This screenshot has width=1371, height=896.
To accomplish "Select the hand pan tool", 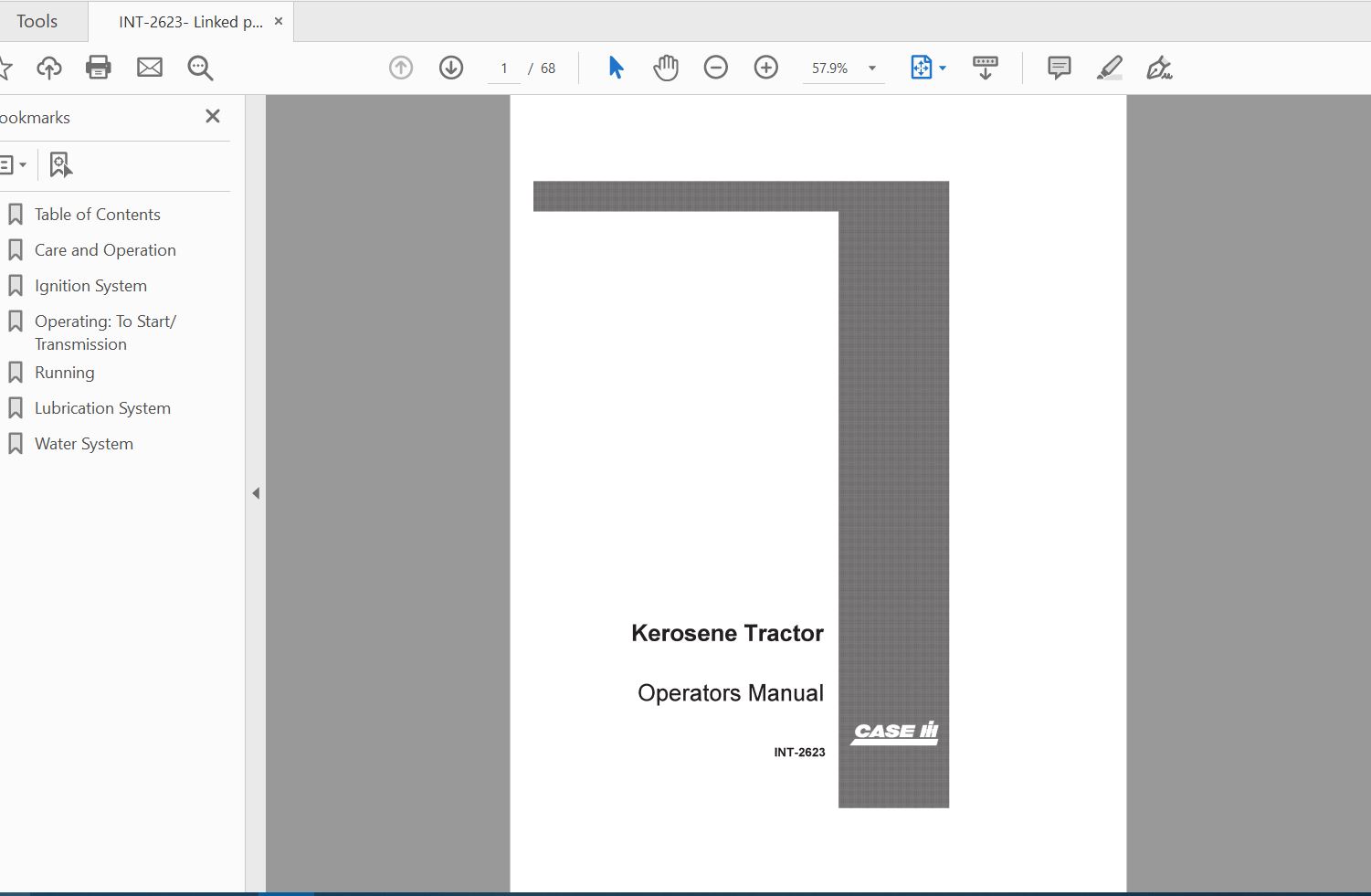I will (666, 68).
